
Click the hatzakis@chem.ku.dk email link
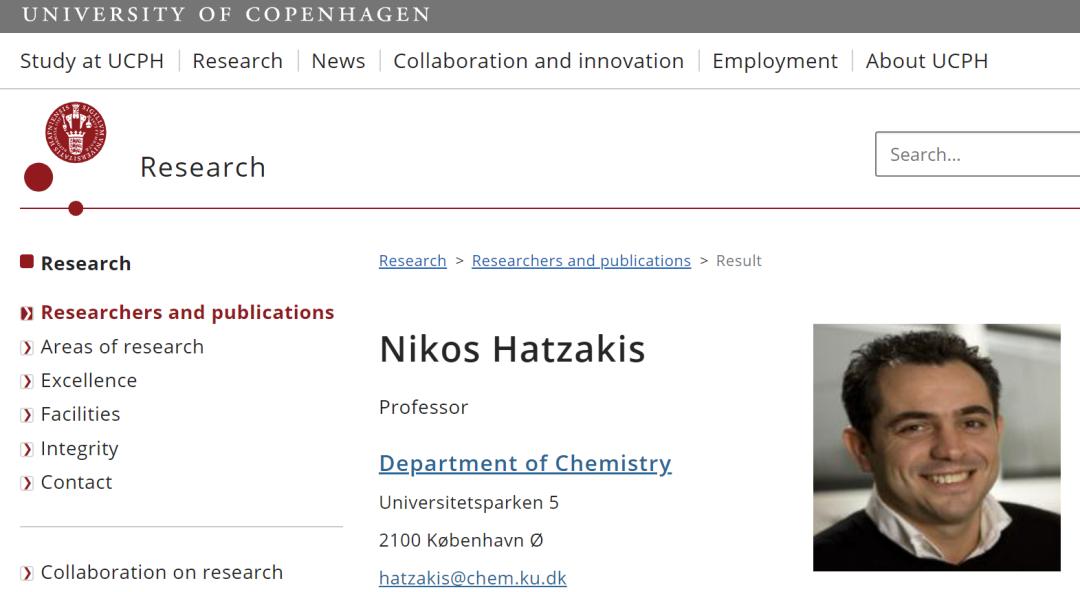[473, 578]
